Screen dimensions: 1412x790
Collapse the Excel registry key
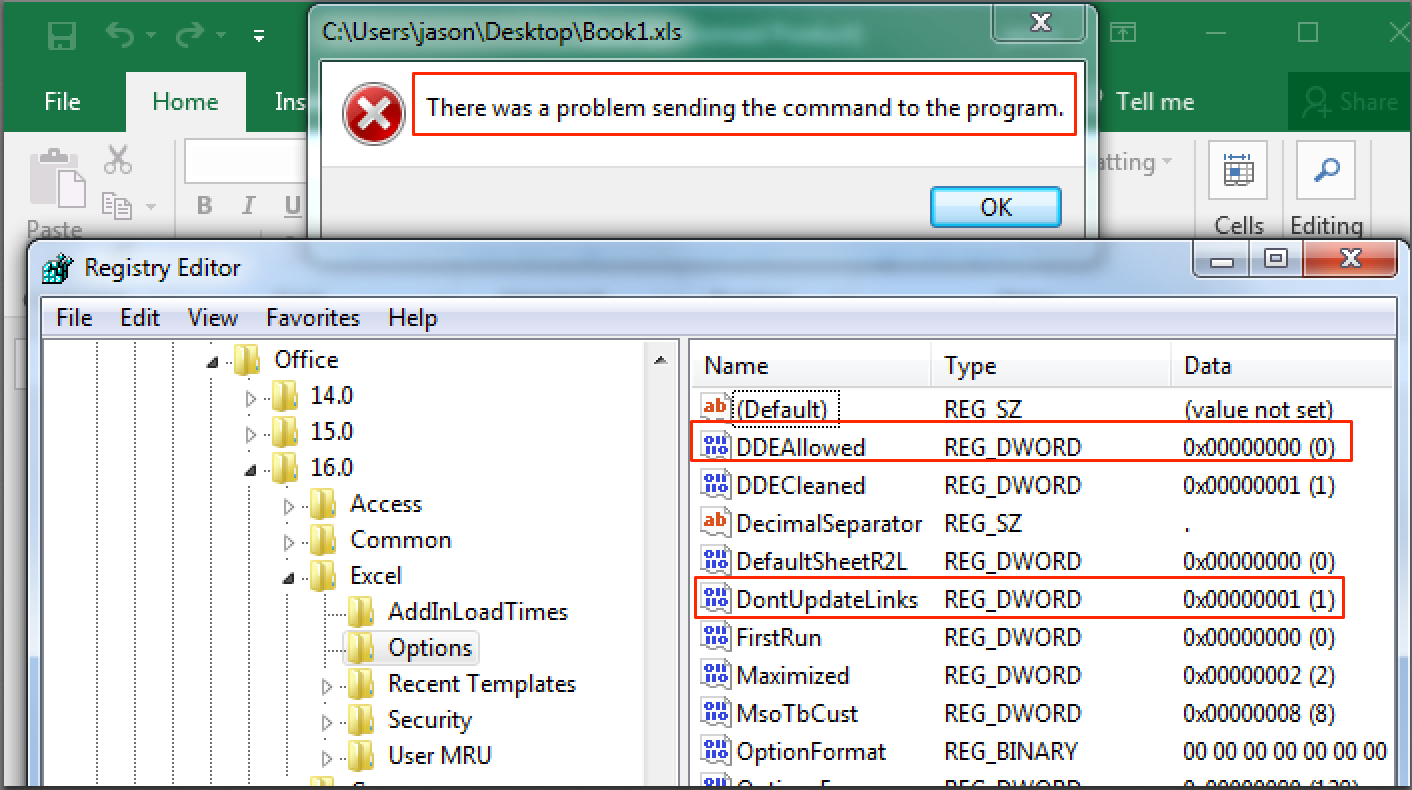click(290, 577)
